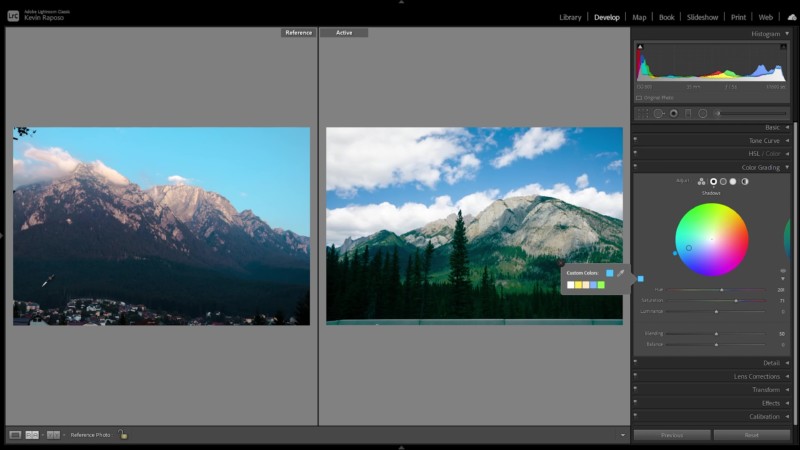Select the Highlights color grading adjust icon

coord(733,181)
